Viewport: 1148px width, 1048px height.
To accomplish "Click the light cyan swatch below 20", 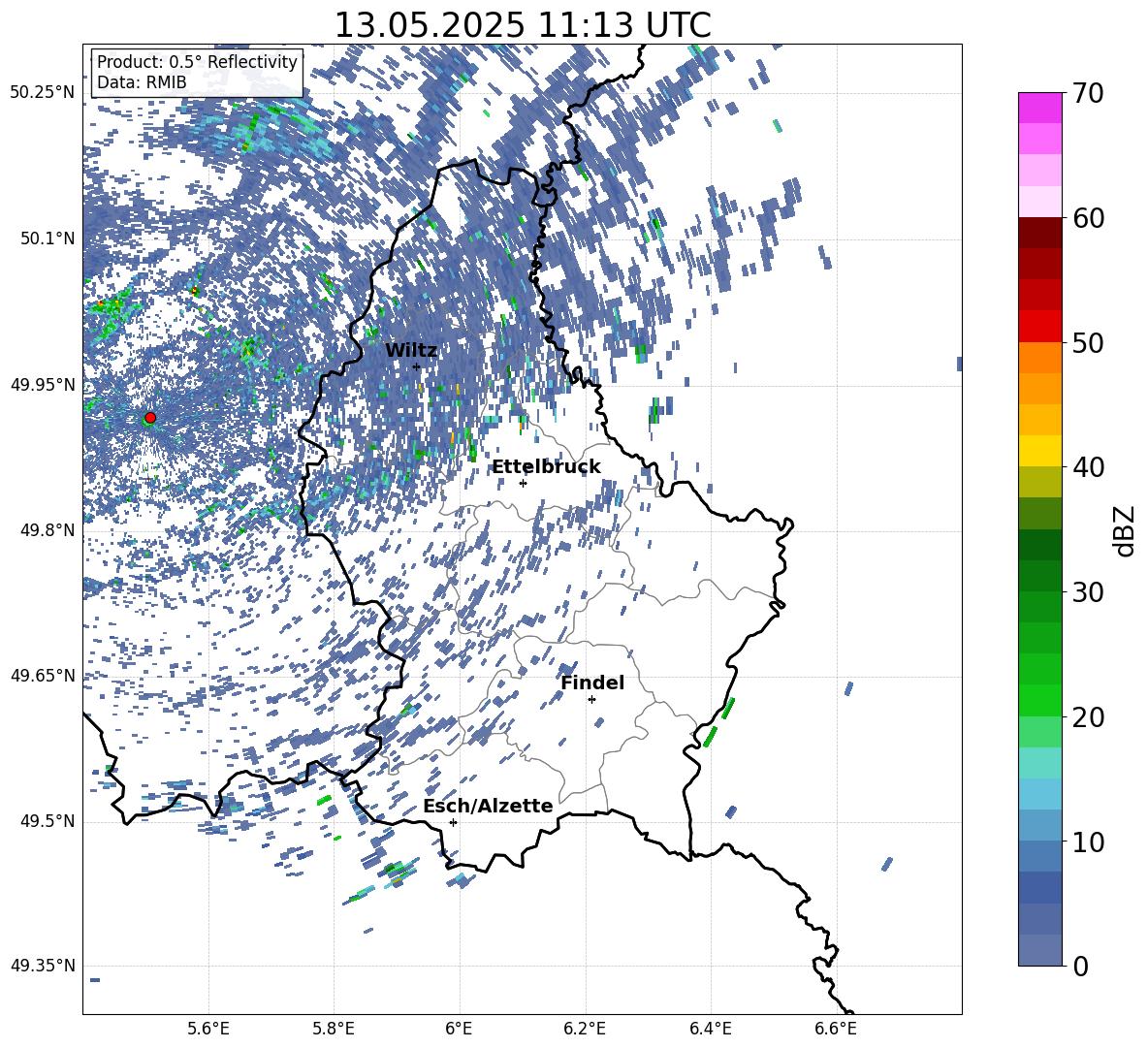I will click(x=1039, y=763).
